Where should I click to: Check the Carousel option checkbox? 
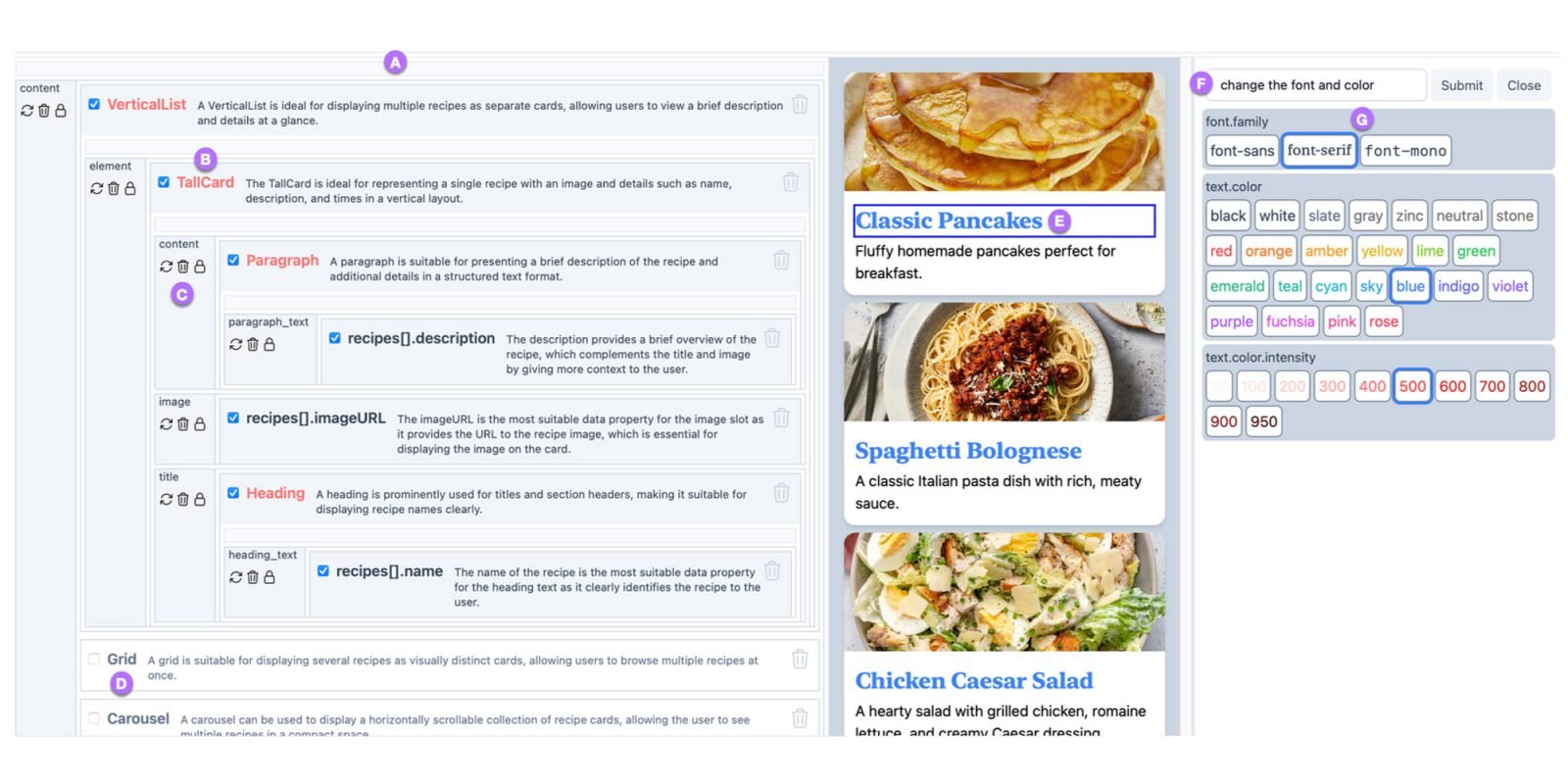point(94,718)
